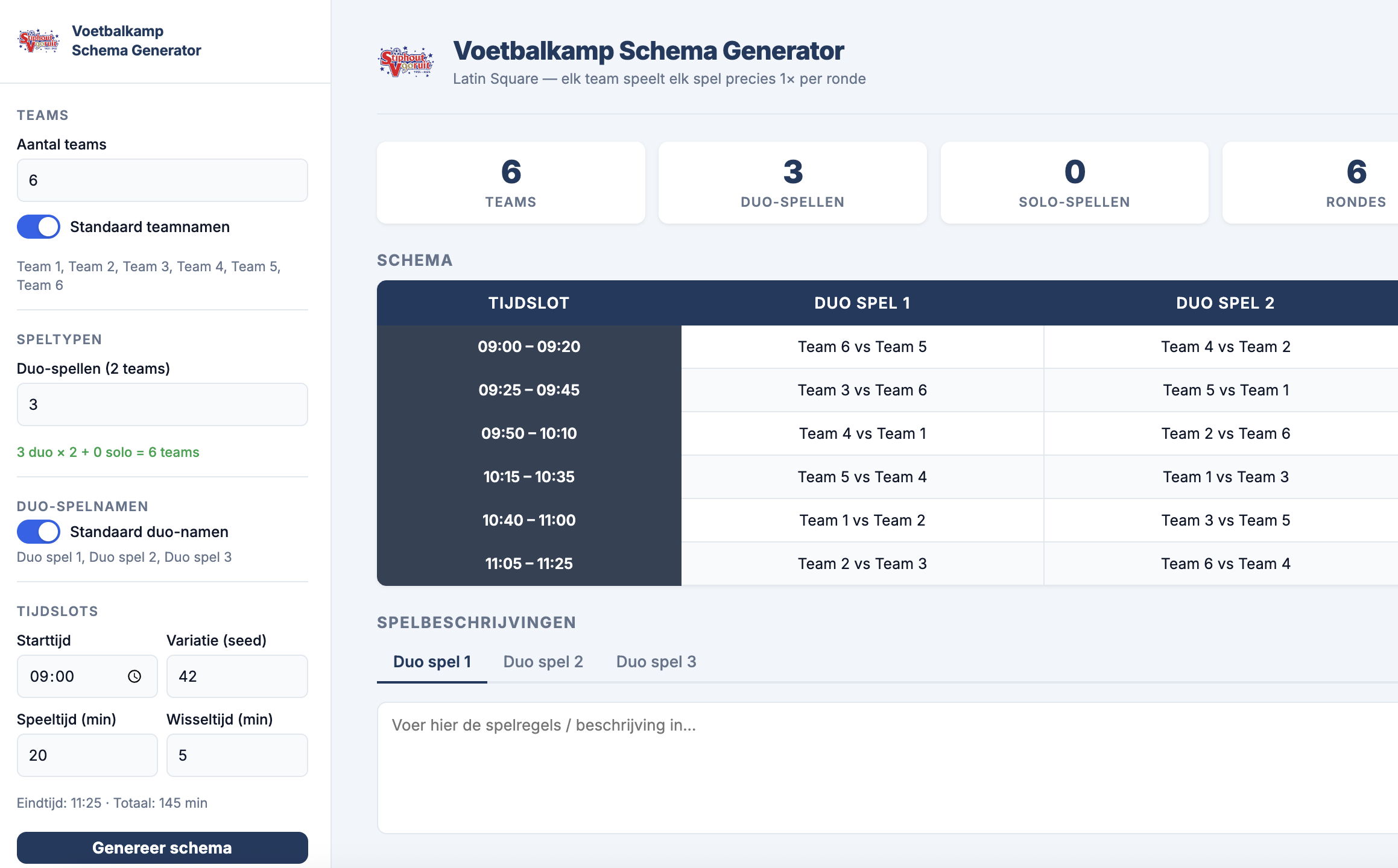Click the Starttijd time field showing 09:00

(x=87, y=676)
